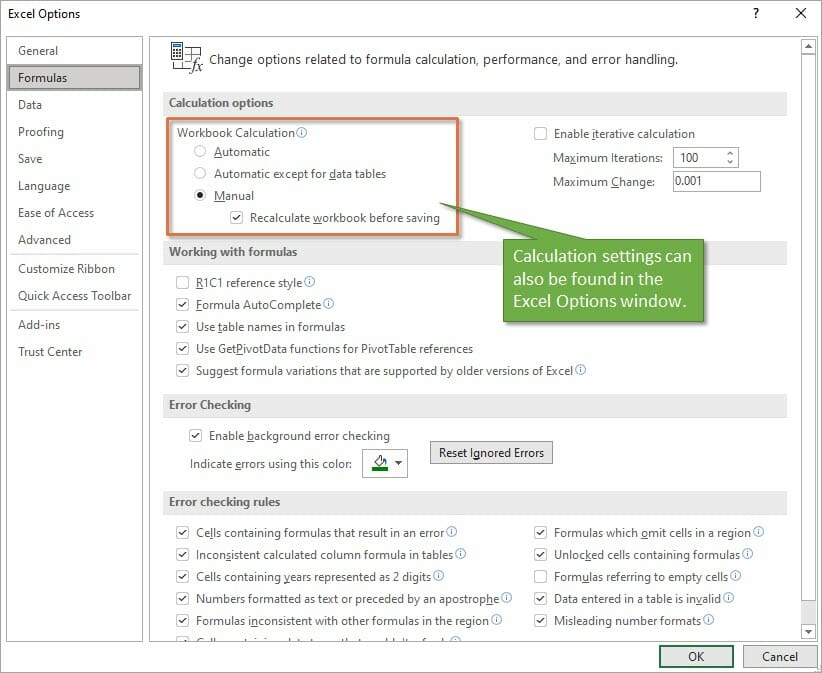Switch to Customize Ribbon category
This screenshot has width=822, height=673.
(x=66, y=269)
